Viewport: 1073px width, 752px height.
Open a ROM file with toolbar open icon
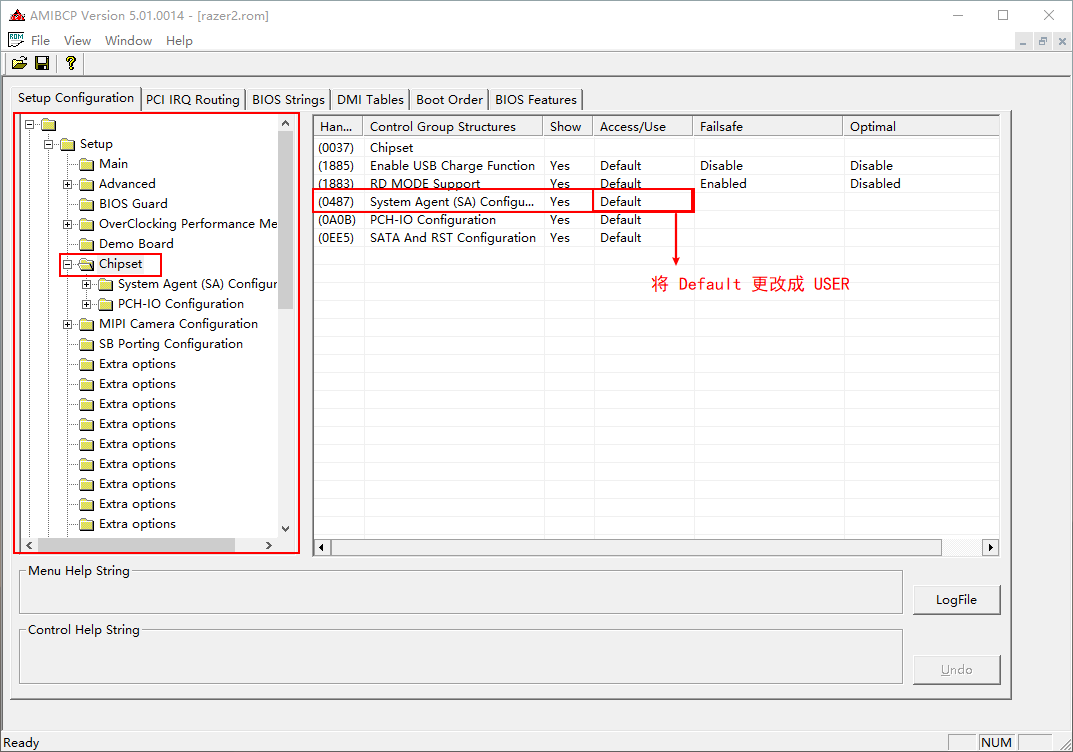pos(19,64)
